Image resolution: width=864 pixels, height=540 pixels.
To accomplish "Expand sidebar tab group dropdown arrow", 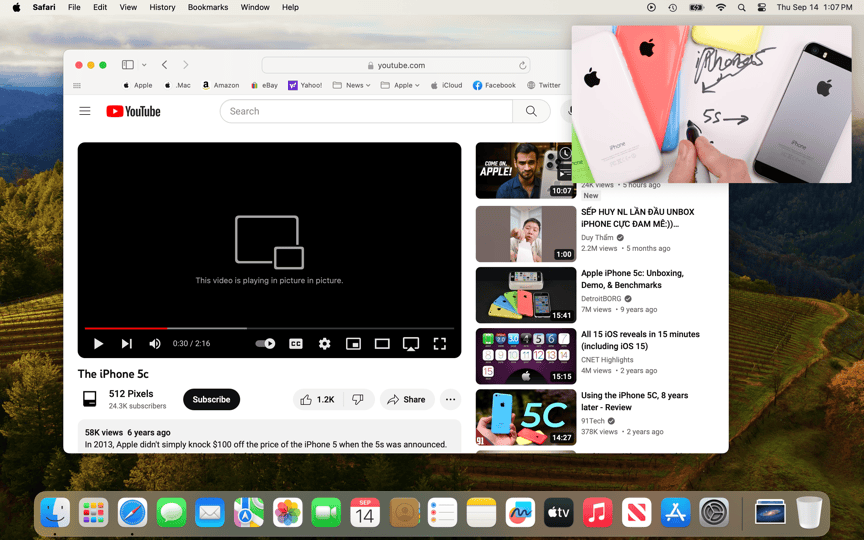I will pos(144,65).
